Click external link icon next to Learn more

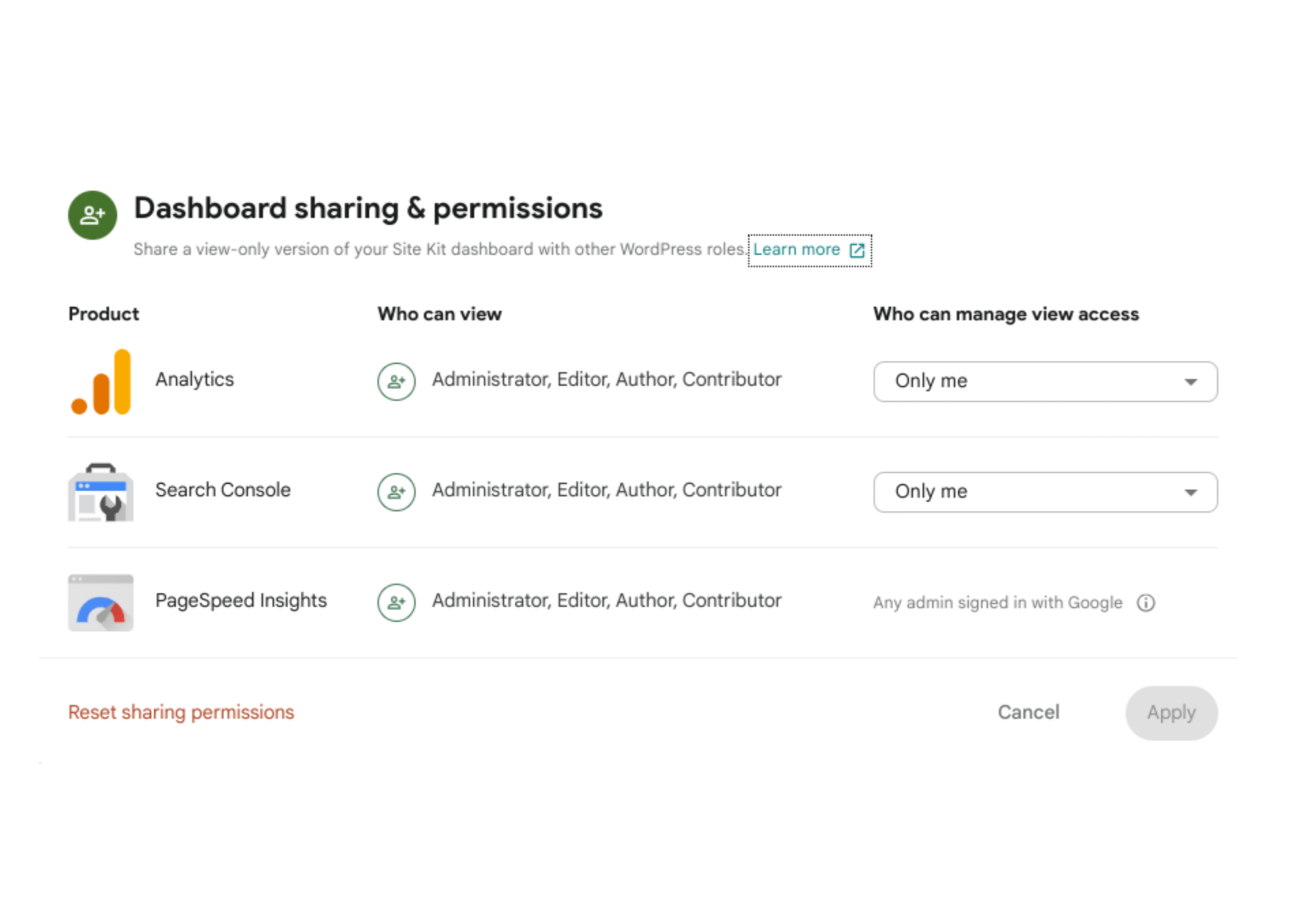click(857, 250)
